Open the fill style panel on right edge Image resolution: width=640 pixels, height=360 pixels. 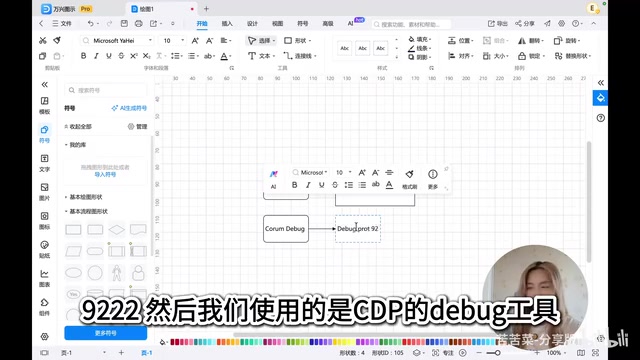click(x=600, y=98)
